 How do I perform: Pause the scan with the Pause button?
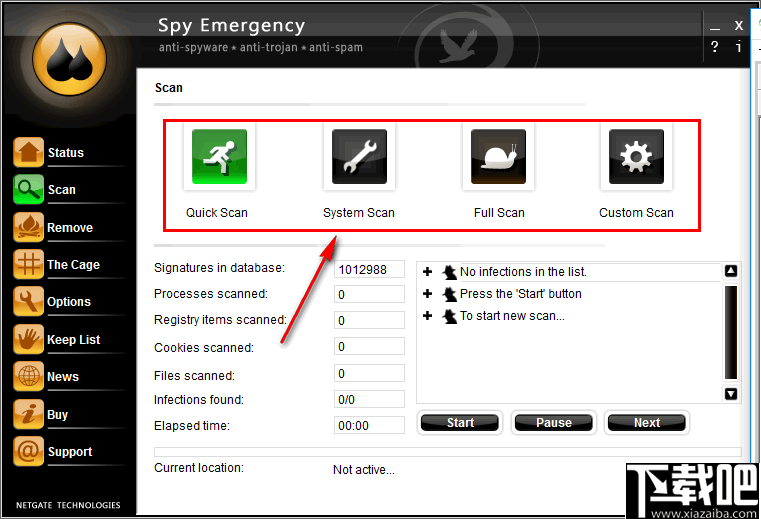coord(553,422)
